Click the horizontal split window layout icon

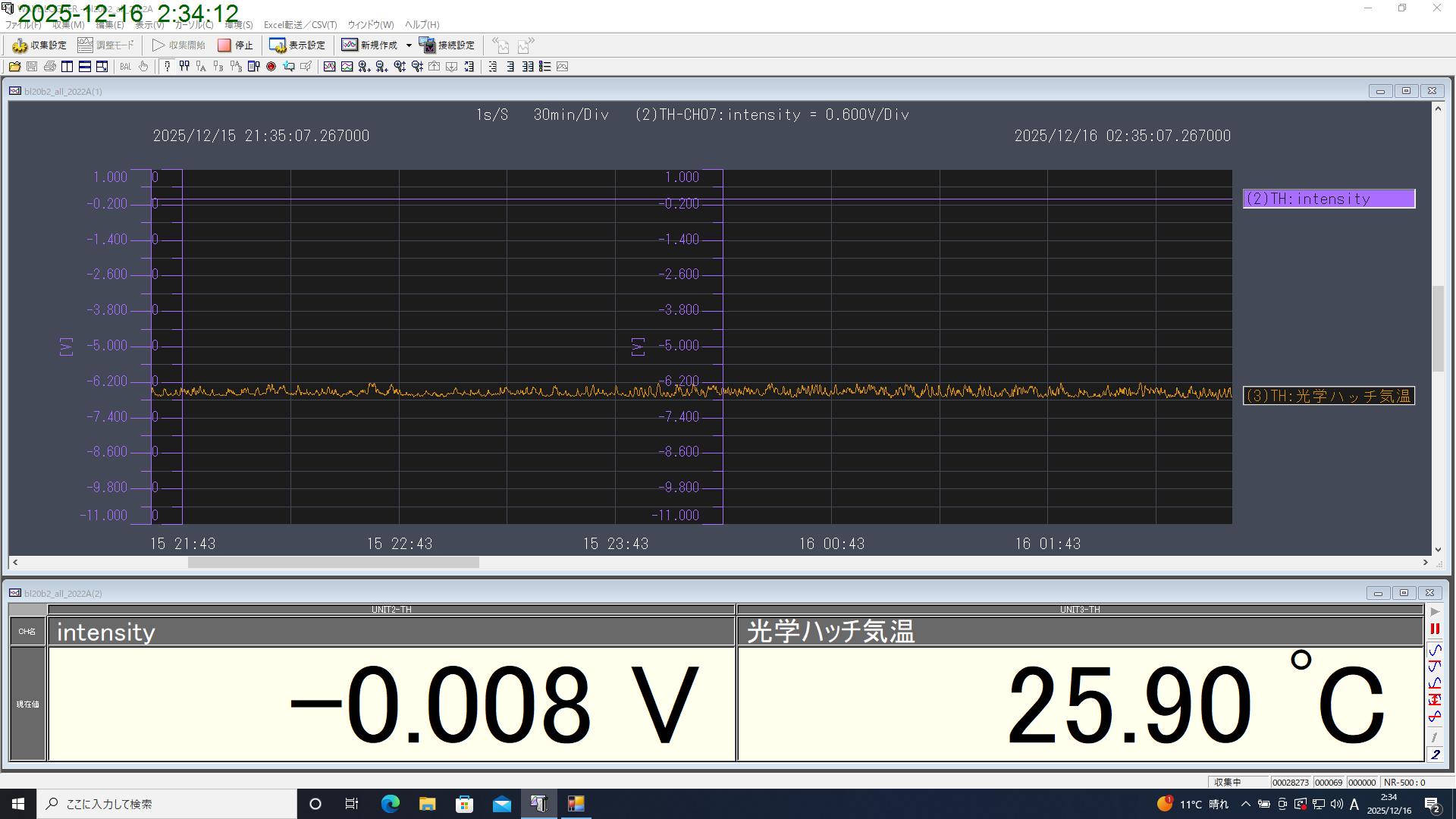click(85, 67)
